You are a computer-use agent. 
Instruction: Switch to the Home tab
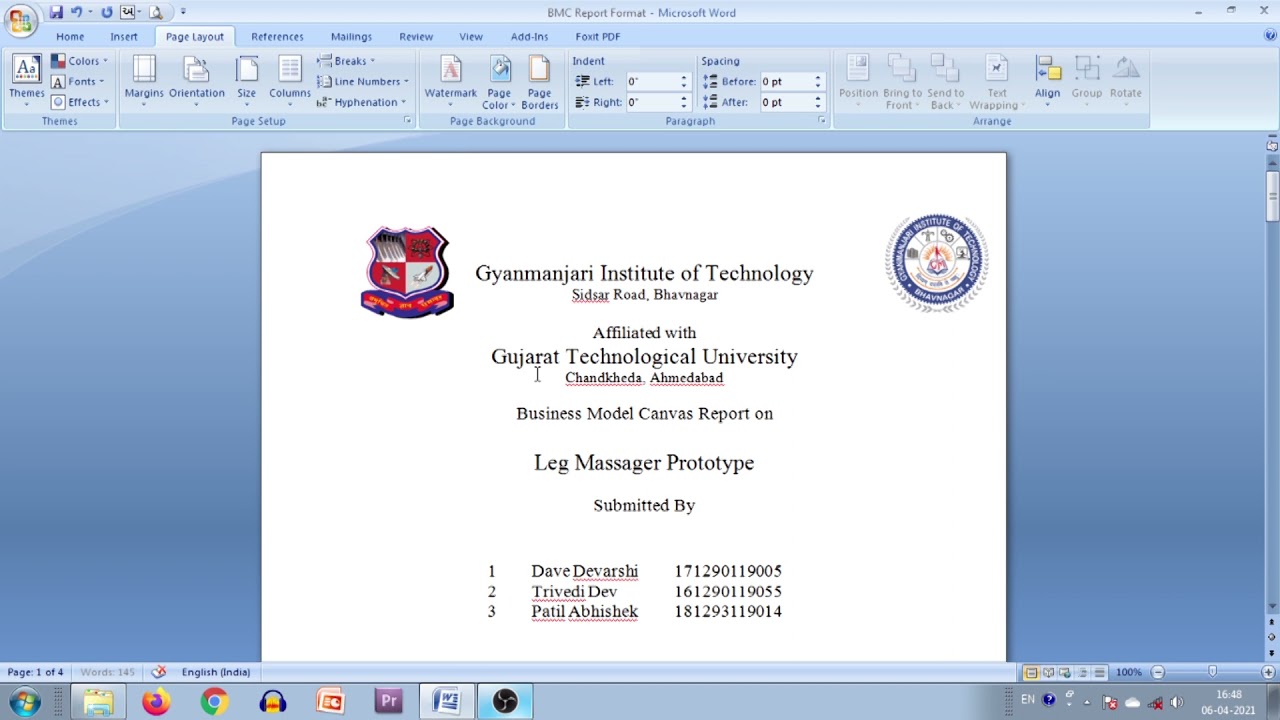coord(70,36)
